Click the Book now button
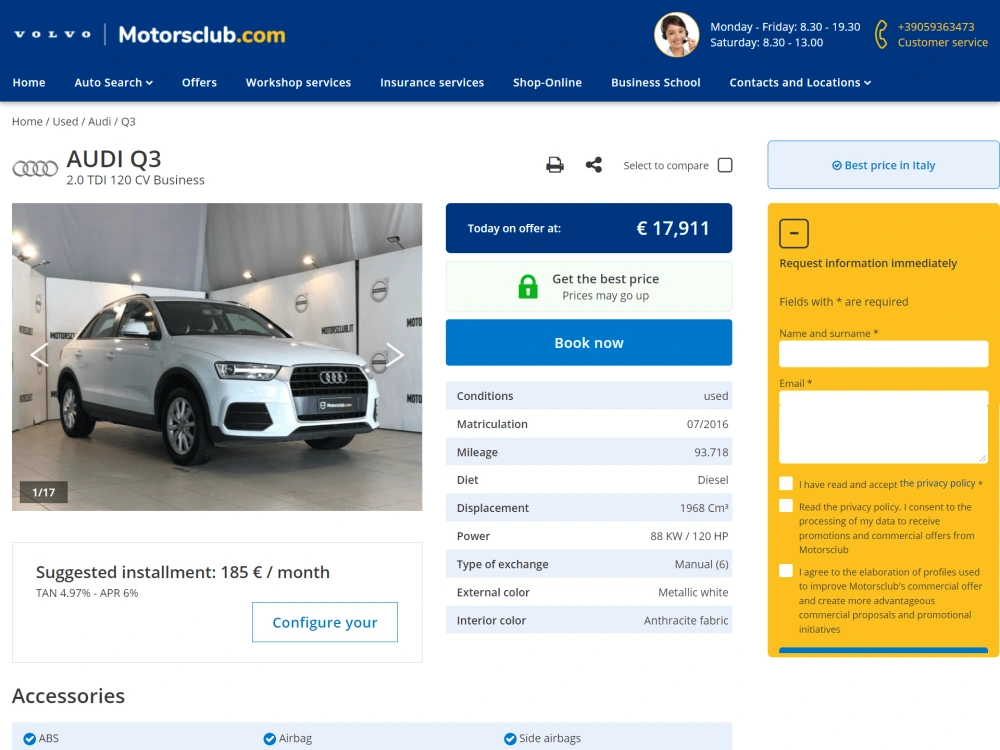This screenshot has width=1000, height=750. click(x=589, y=342)
